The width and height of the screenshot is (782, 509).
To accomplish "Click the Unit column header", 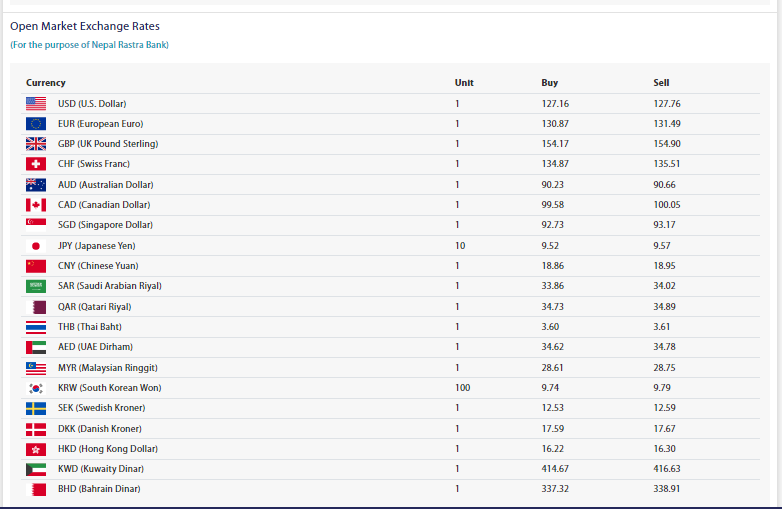I will pos(464,83).
